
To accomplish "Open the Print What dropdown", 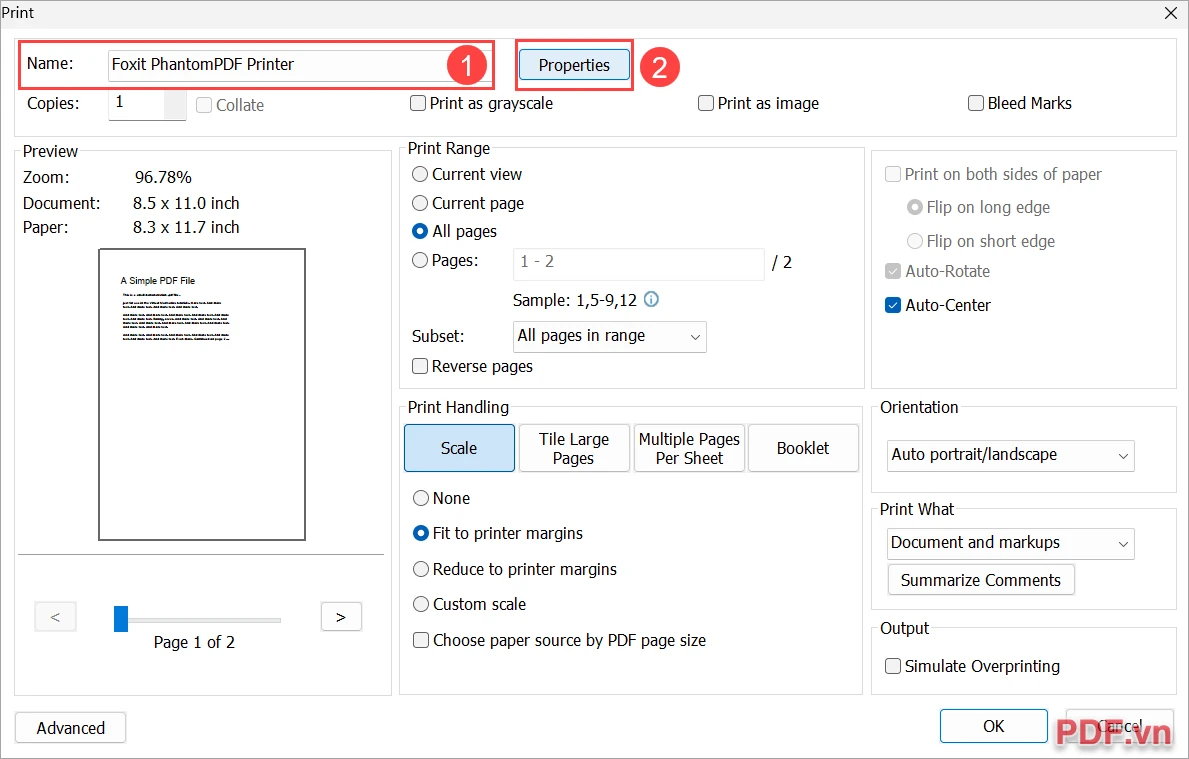I will point(1011,544).
